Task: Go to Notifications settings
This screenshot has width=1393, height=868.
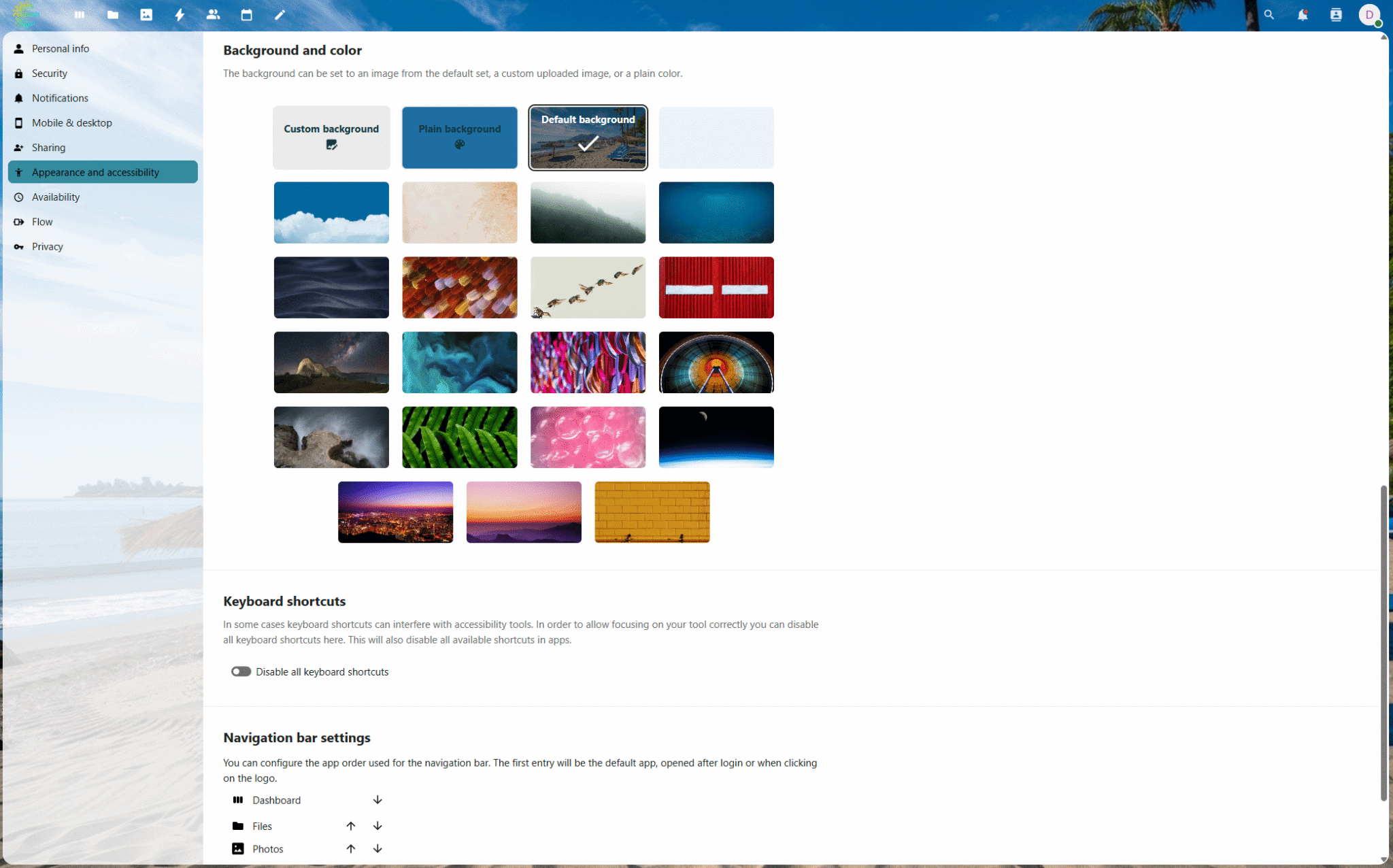Action: 103,98
